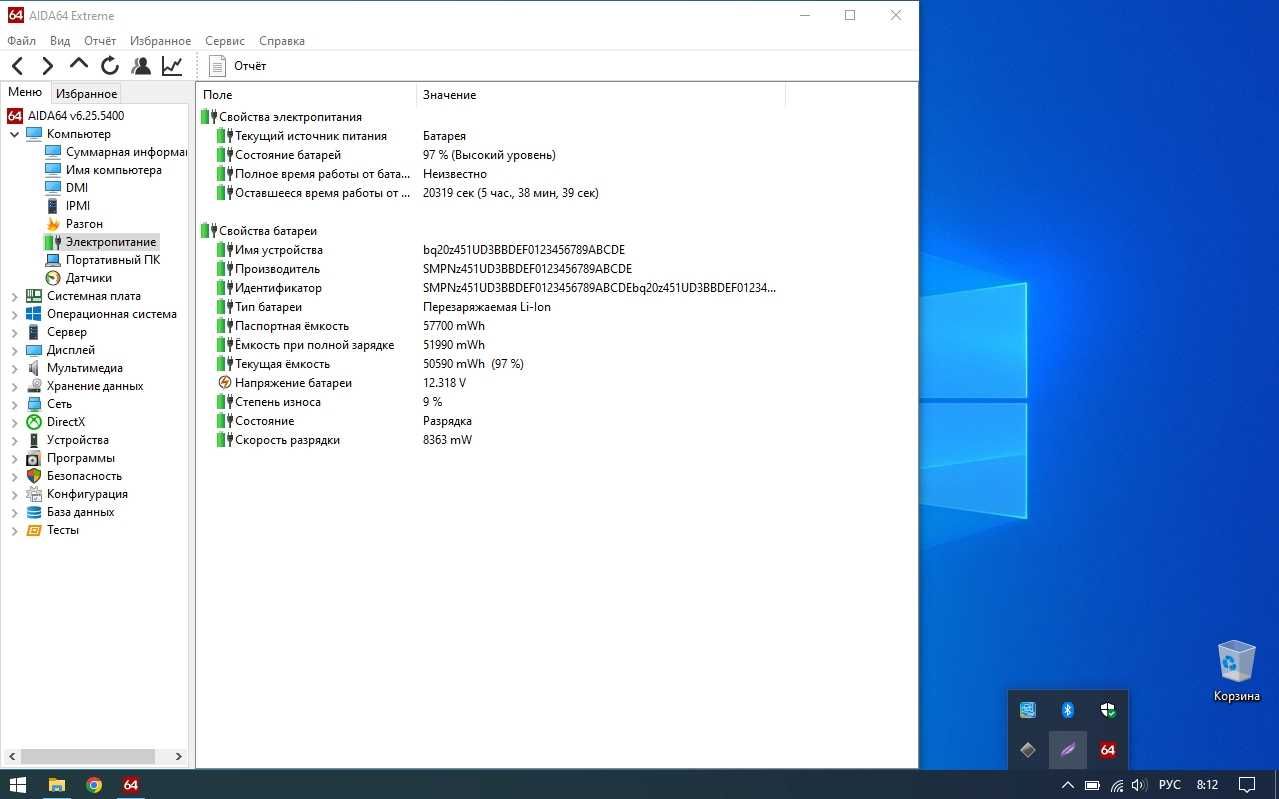1279x799 pixels.
Task: Select AIDA64 v6.25.5400 root item
Action: point(66,116)
